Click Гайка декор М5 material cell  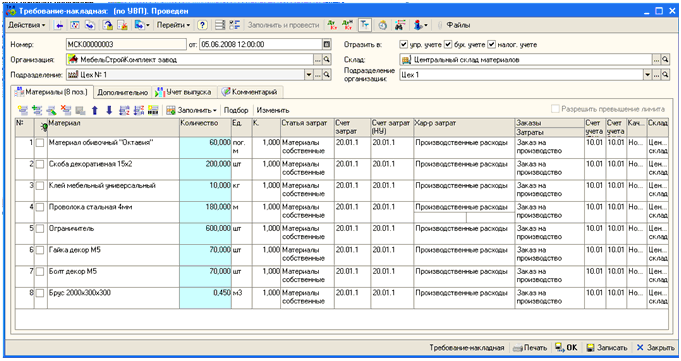[113, 255]
